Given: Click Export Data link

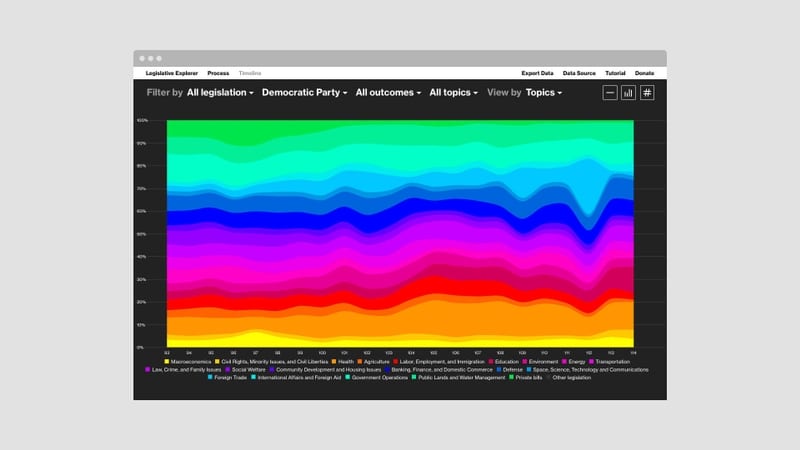Looking at the screenshot, I should [x=537, y=73].
